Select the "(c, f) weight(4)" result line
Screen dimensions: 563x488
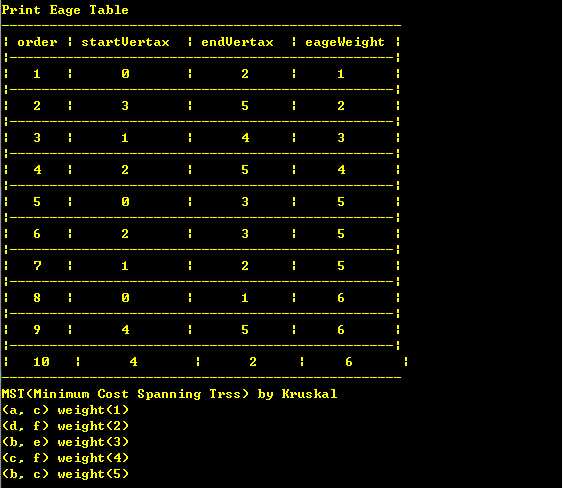[65, 458]
